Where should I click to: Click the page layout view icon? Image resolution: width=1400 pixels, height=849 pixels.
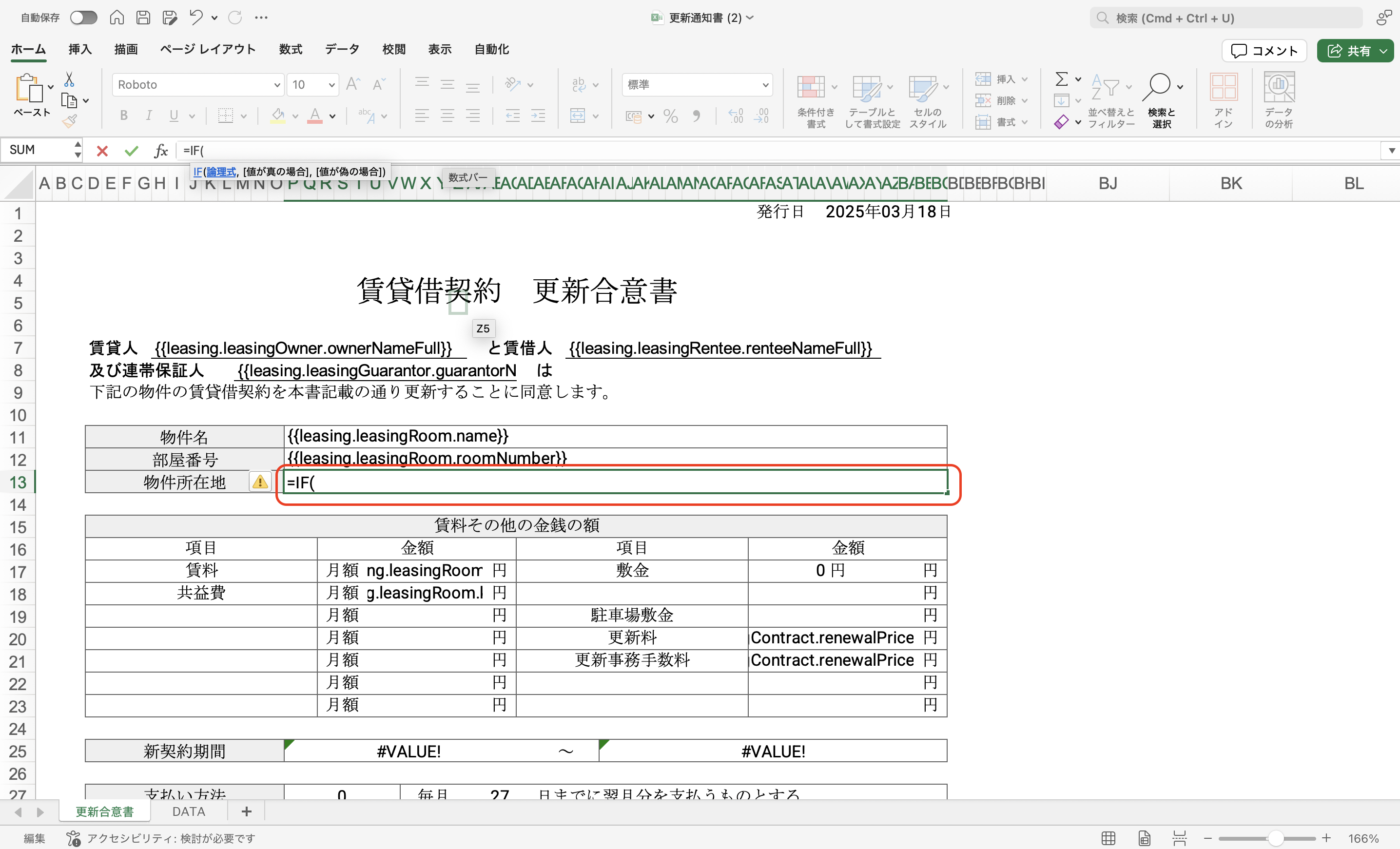pyautogui.click(x=1144, y=838)
